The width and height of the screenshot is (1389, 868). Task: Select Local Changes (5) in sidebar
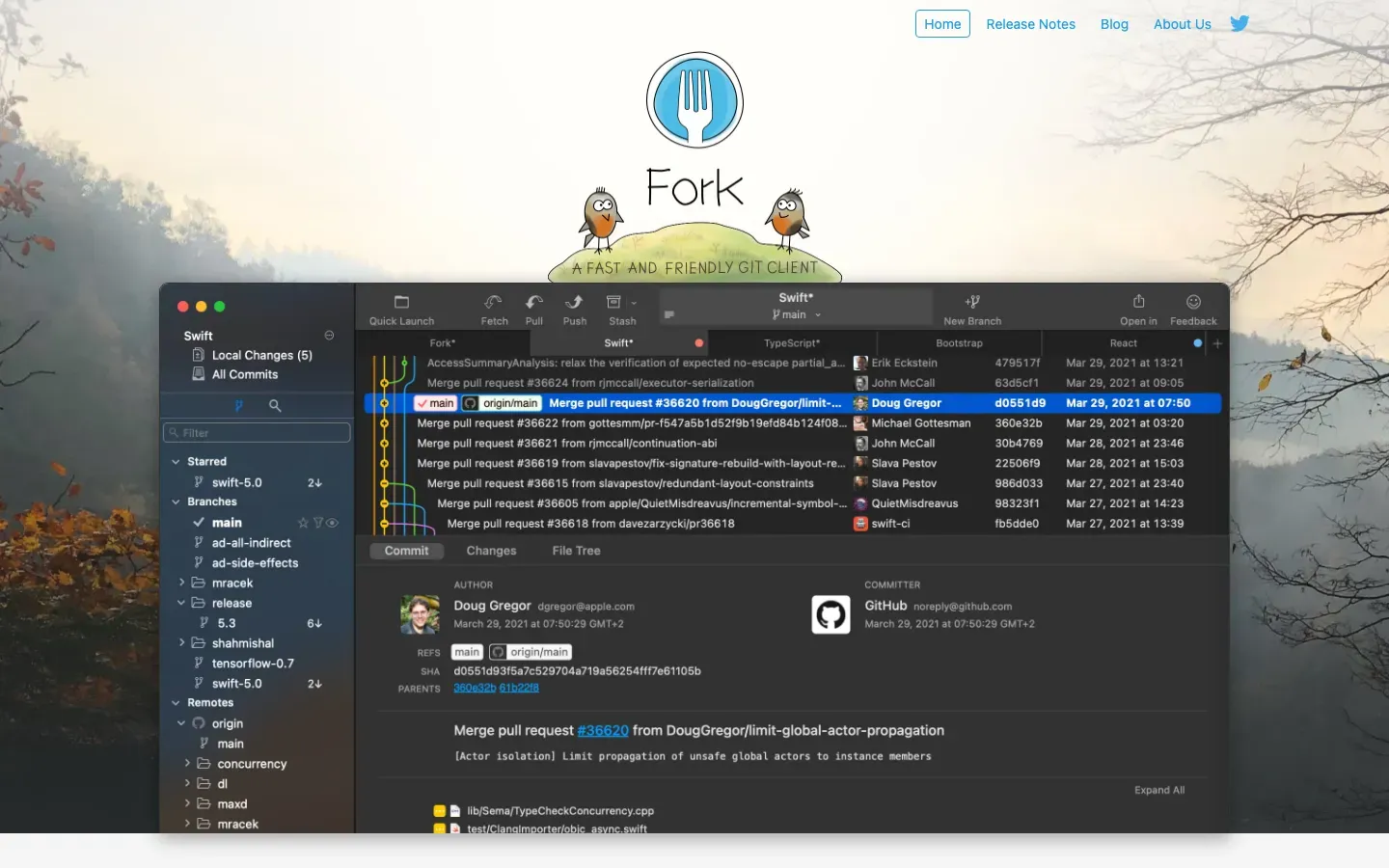[x=261, y=355]
